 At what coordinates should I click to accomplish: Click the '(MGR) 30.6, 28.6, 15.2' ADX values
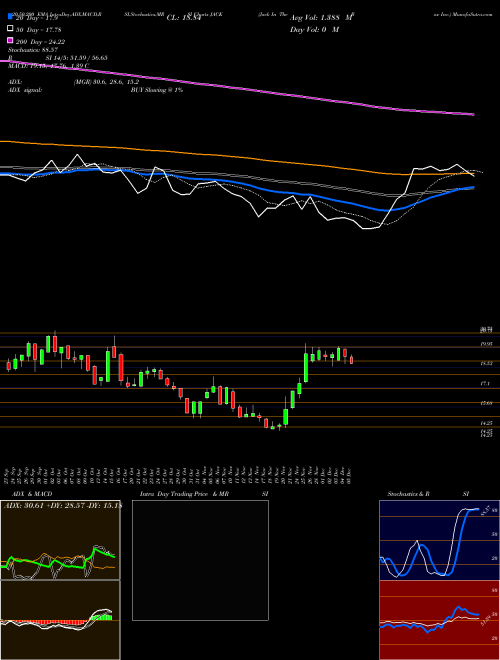pos(106,82)
